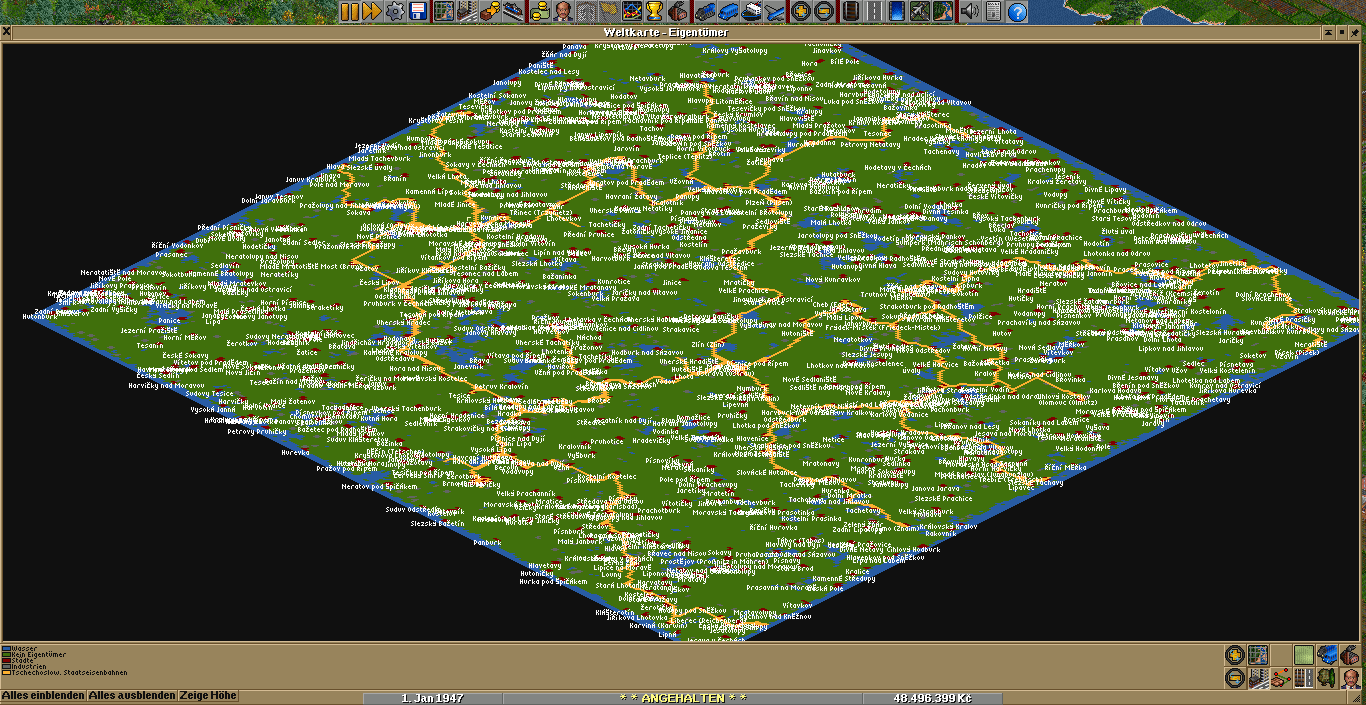Screen dimensions: 1366x705
Task: Click the save game floppy disk icon
Action: pyautogui.click(x=418, y=12)
